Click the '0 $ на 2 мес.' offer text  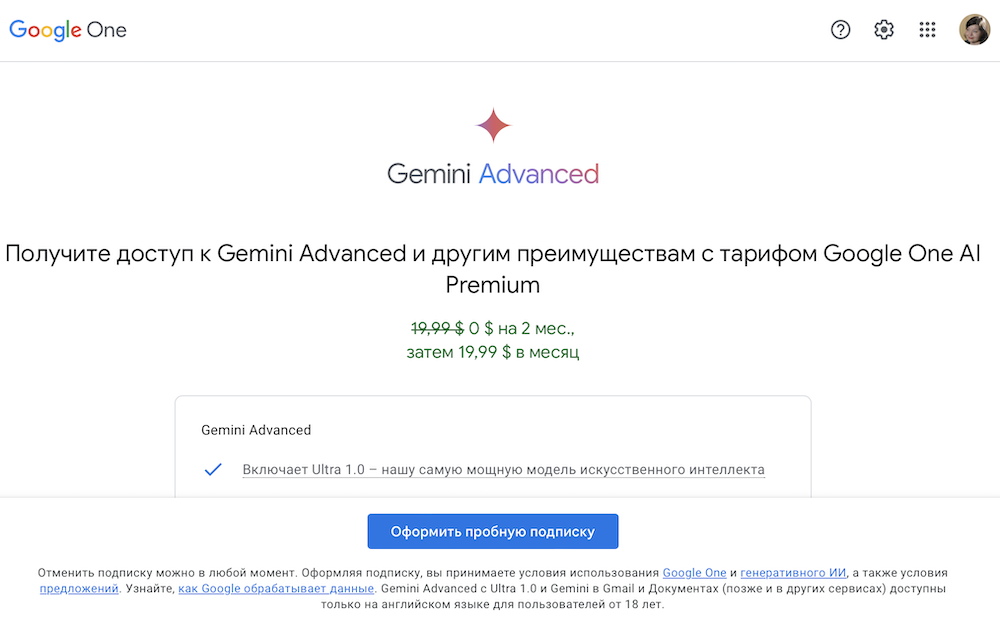point(522,327)
